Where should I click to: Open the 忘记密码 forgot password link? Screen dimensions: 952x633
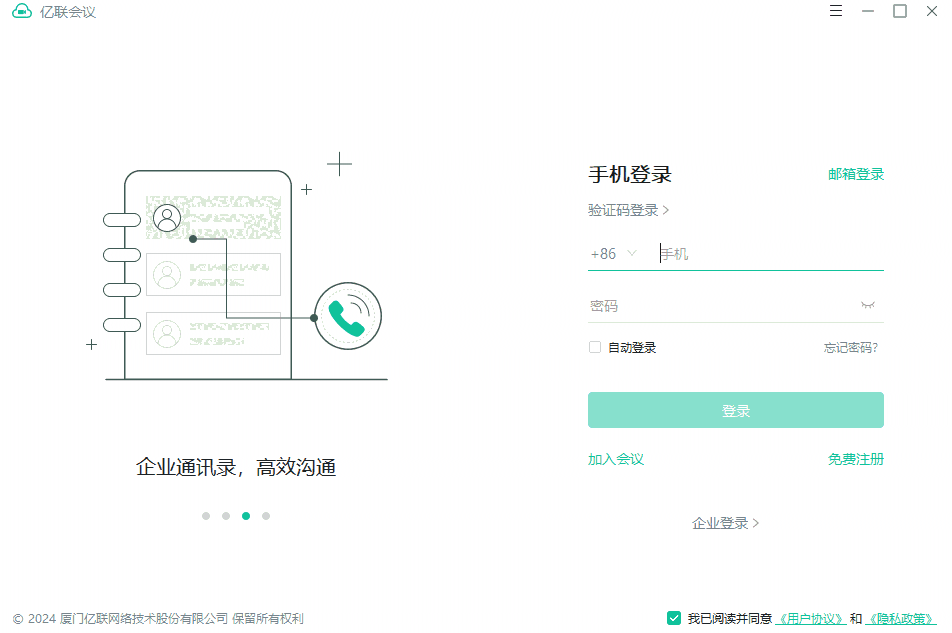pyautogui.click(x=851, y=346)
